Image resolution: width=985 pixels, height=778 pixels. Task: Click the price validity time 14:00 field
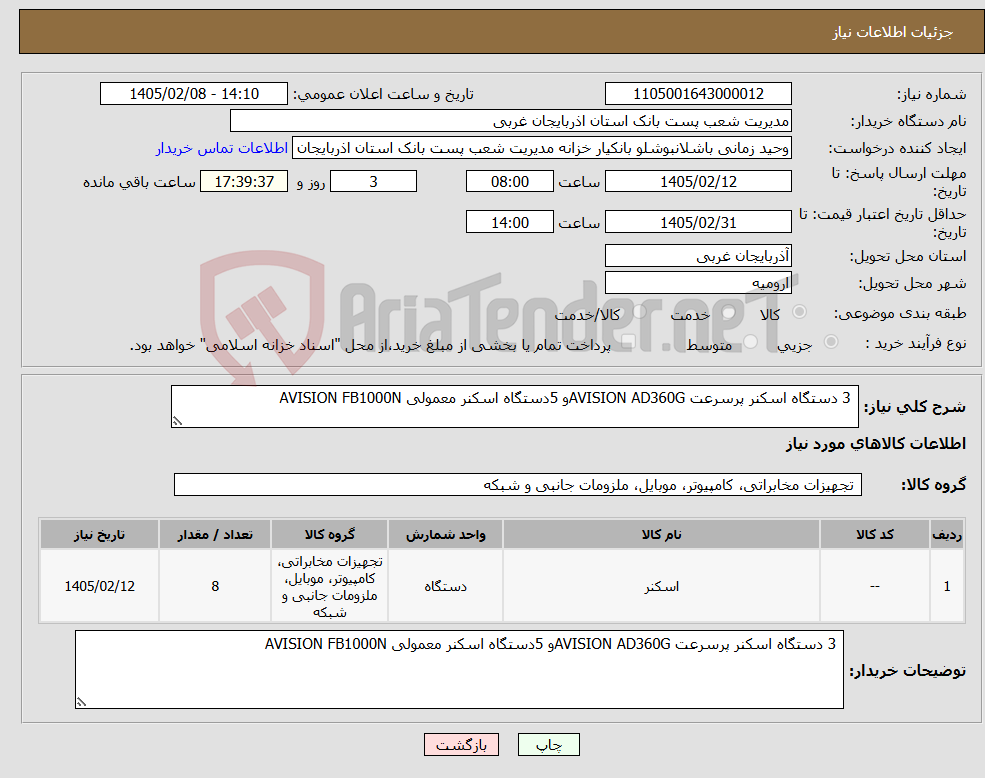509,222
